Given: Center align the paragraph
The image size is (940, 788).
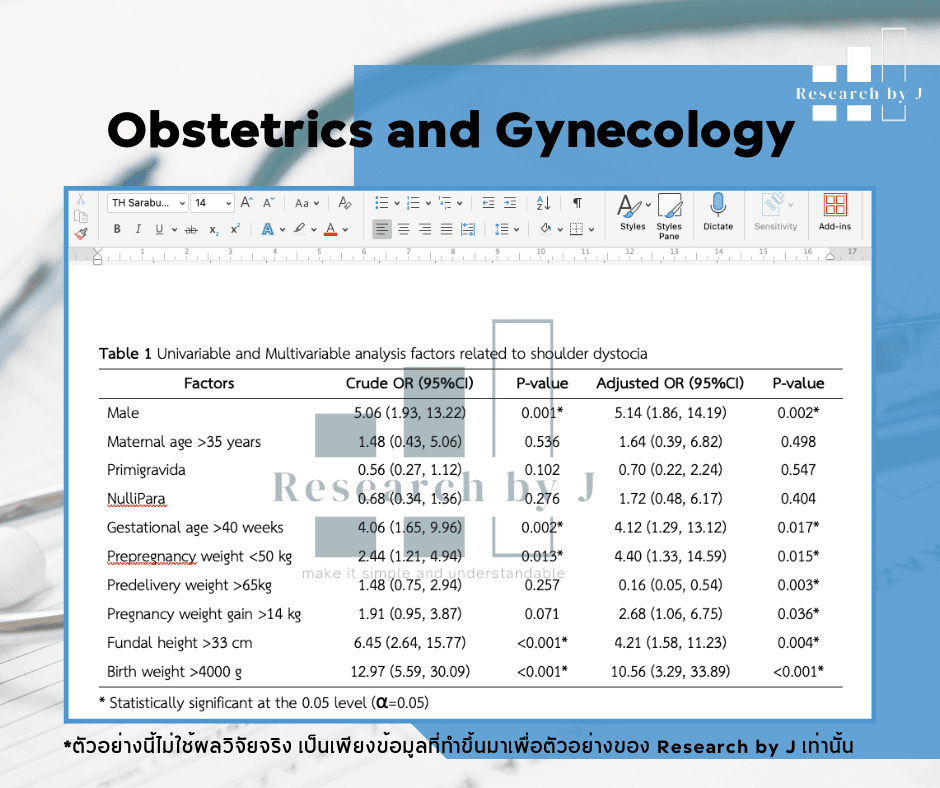Looking at the screenshot, I should [x=403, y=229].
